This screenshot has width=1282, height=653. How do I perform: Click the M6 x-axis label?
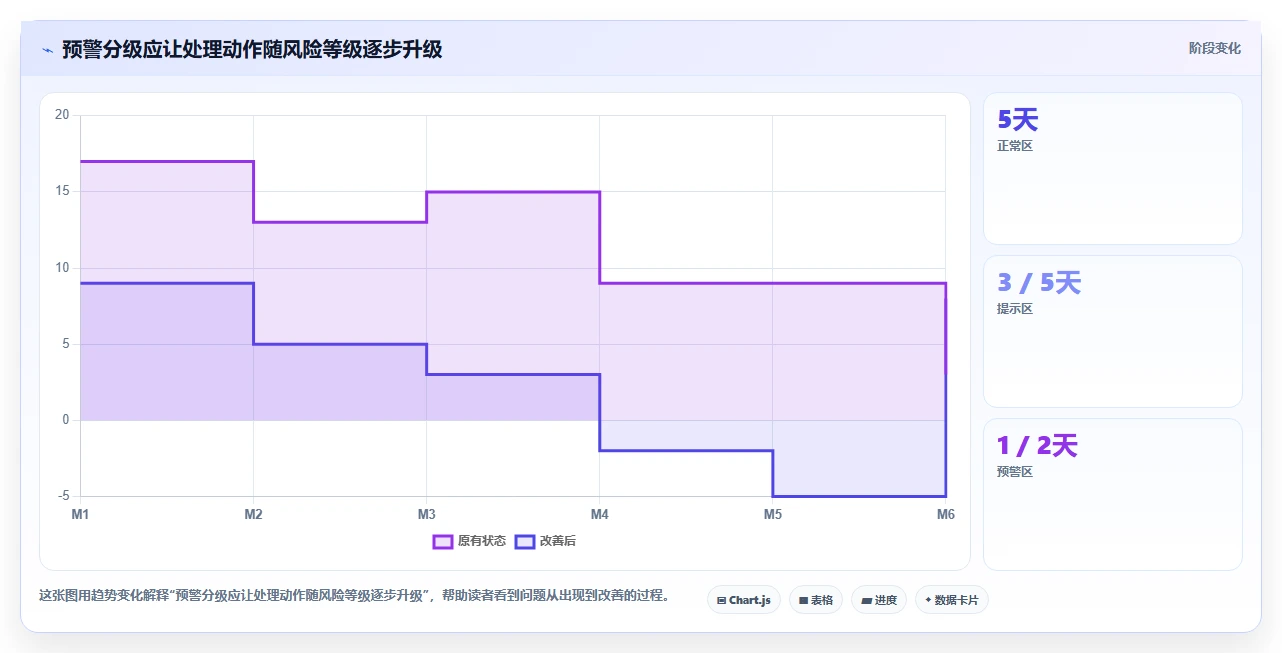tap(945, 514)
